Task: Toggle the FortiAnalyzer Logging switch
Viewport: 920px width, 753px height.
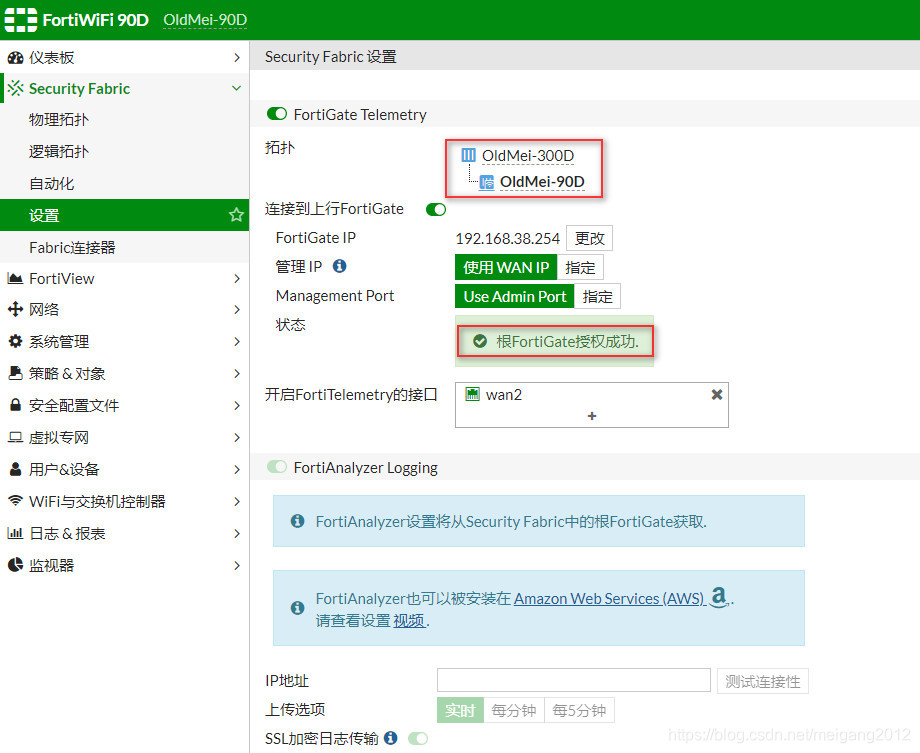Action: (x=276, y=467)
